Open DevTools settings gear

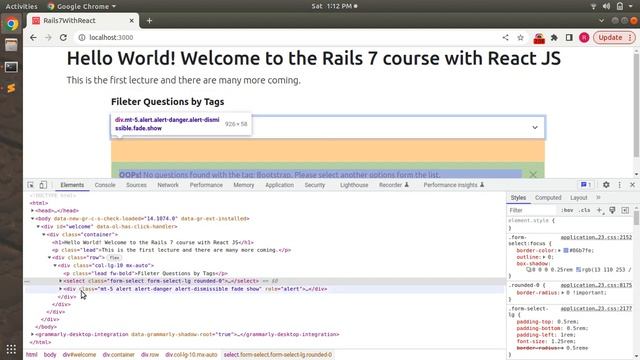(x=606, y=185)
